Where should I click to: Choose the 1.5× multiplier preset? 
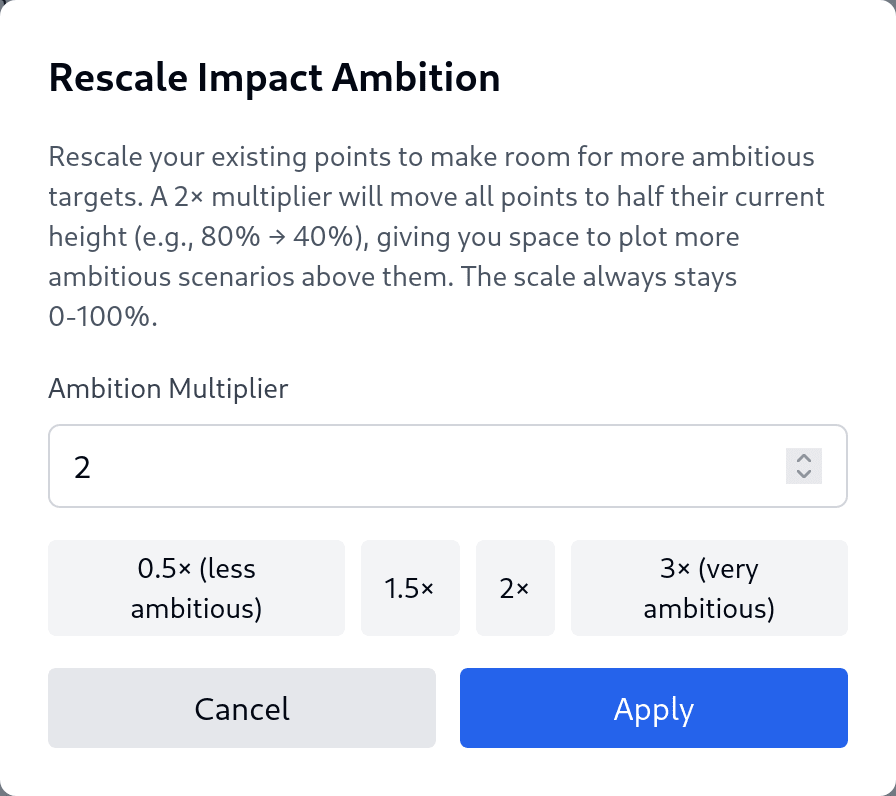coord(410,588)
